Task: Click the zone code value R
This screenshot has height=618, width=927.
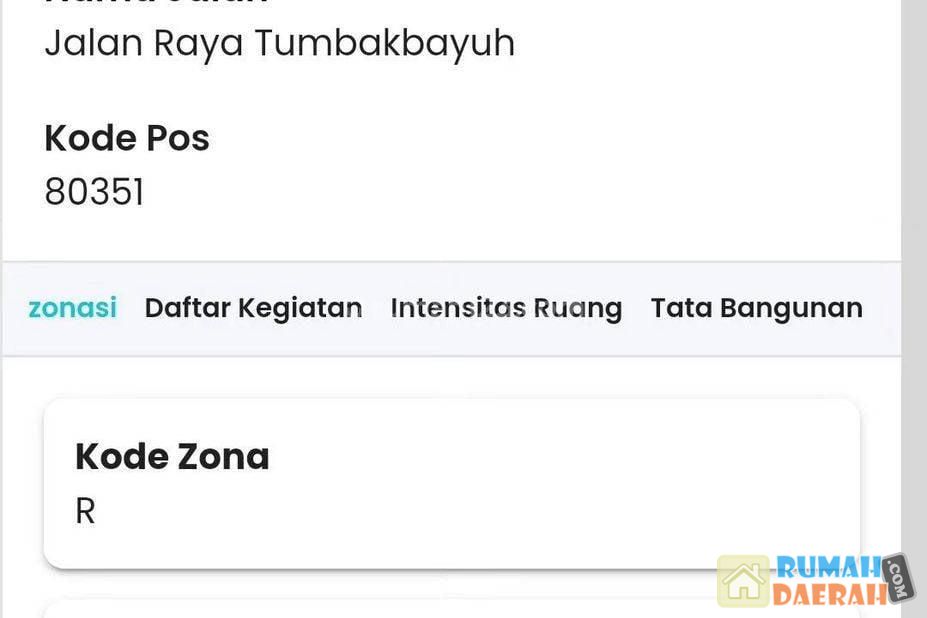Action: pyautogui.click(x=85, y=511)
